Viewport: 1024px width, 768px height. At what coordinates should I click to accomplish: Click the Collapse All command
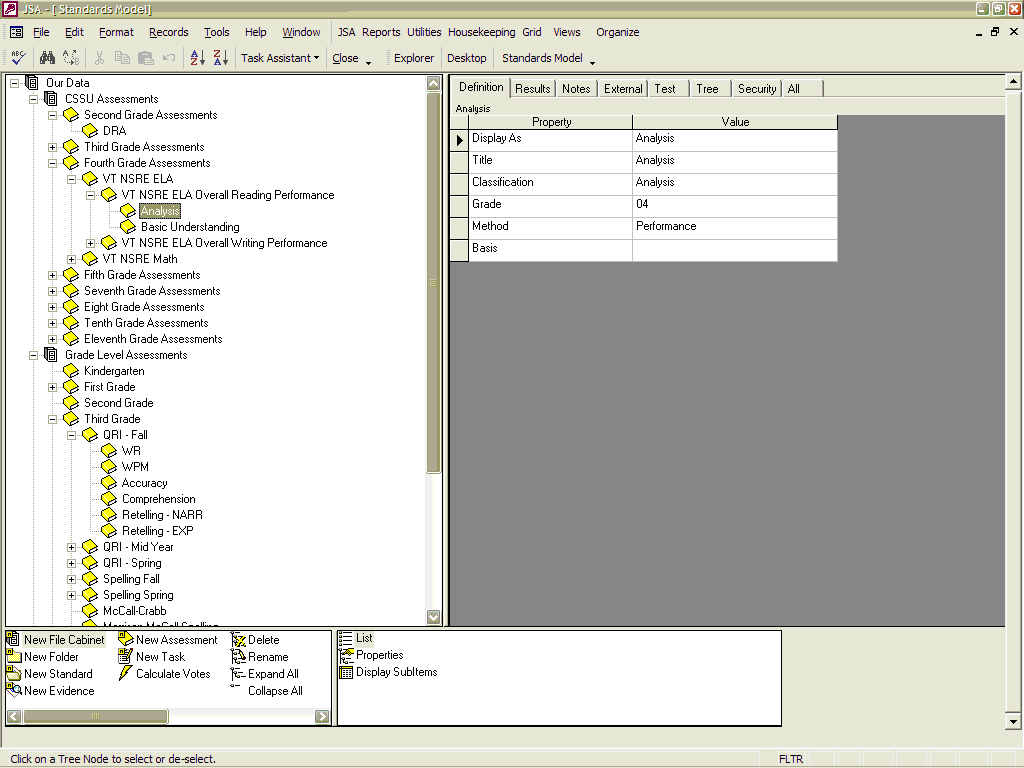275,691
